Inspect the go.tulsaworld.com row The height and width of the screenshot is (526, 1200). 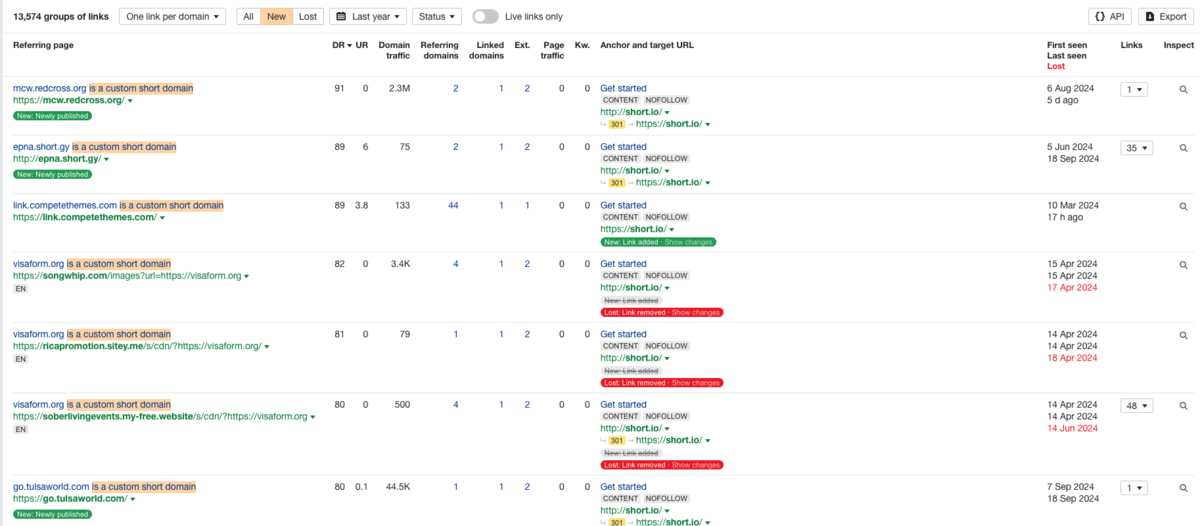point(1183,488)
